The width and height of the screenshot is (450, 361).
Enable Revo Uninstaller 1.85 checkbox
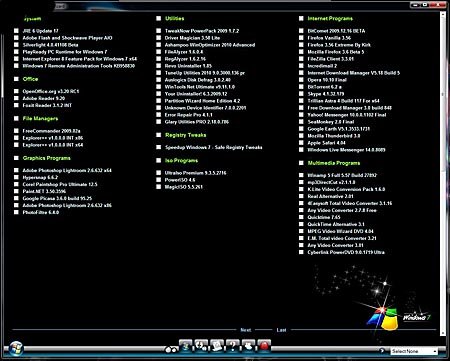click(x=159, y=66)
